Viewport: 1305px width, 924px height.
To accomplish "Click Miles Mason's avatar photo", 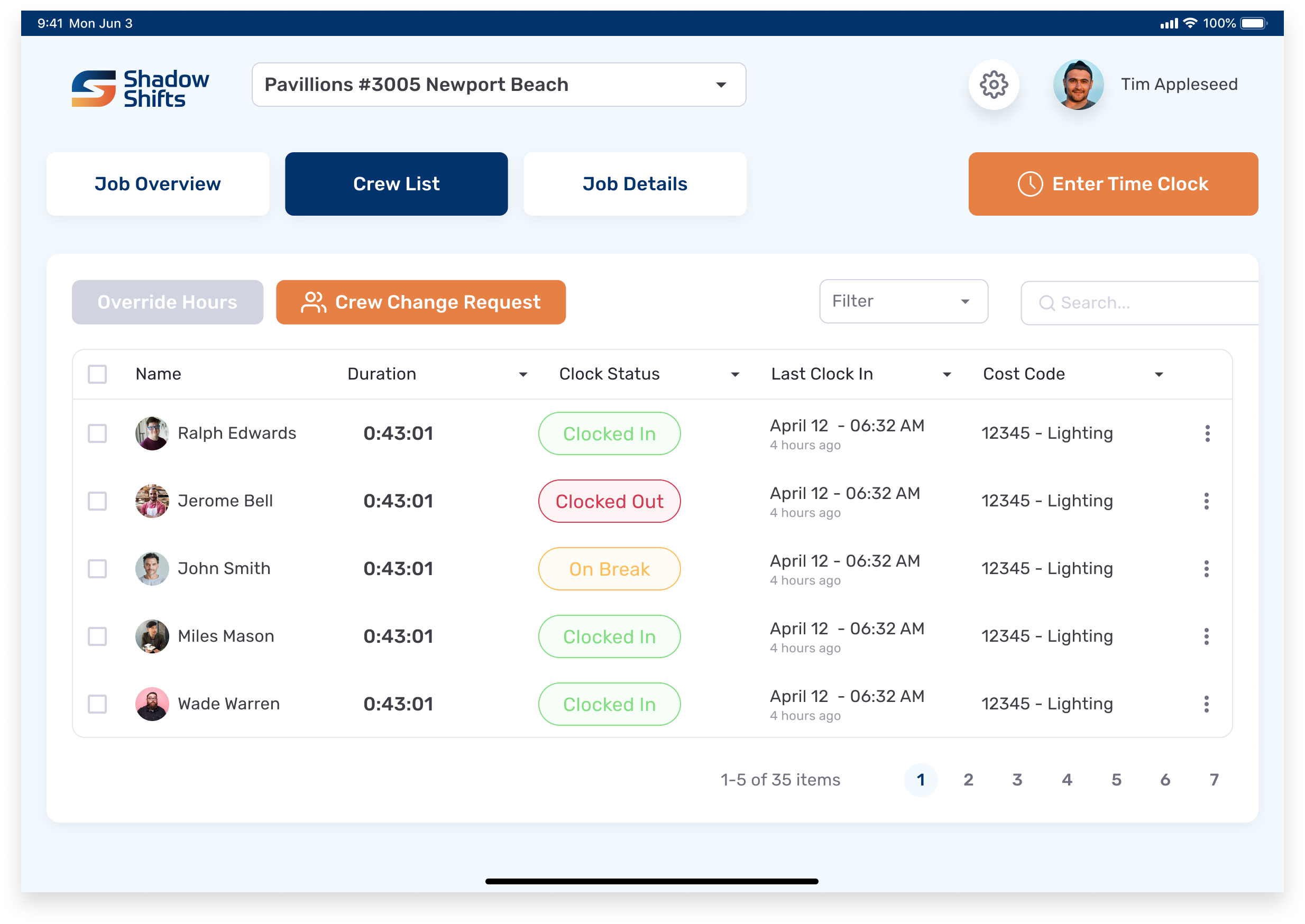I will click(152, 636).
